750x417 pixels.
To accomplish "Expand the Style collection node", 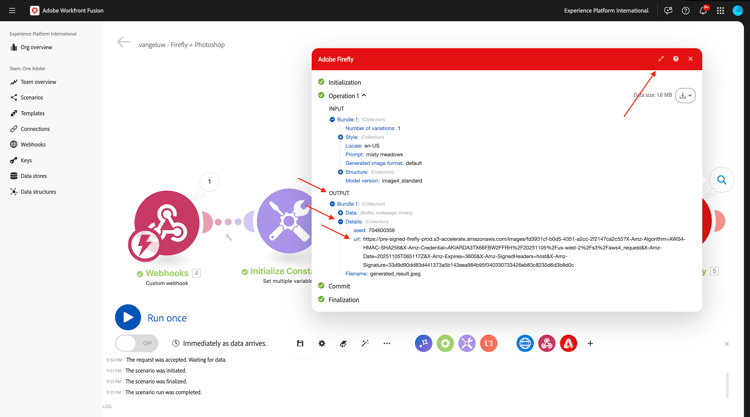I will [341, 137].
